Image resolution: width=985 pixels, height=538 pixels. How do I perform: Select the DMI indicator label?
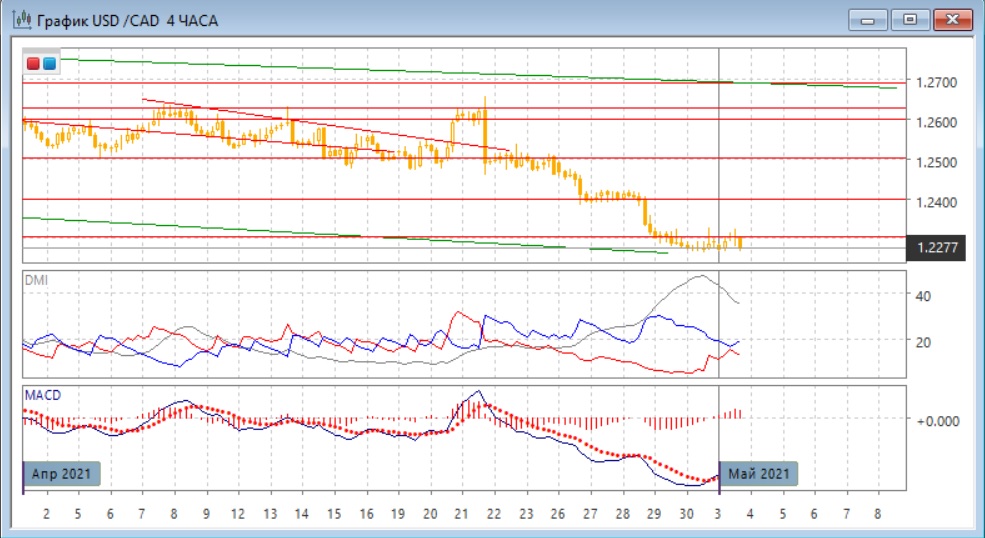tap(35, 280)
